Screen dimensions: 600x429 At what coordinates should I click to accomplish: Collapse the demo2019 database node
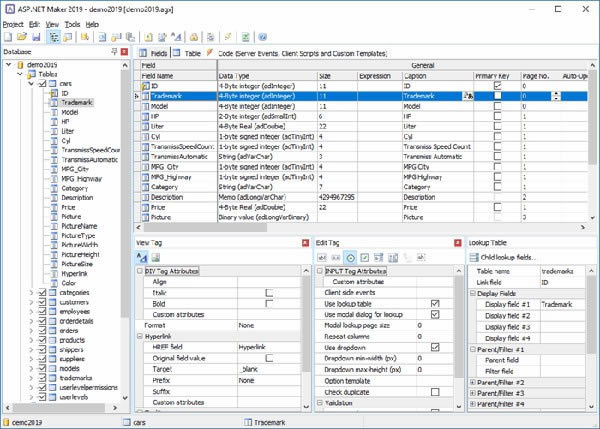8,65
